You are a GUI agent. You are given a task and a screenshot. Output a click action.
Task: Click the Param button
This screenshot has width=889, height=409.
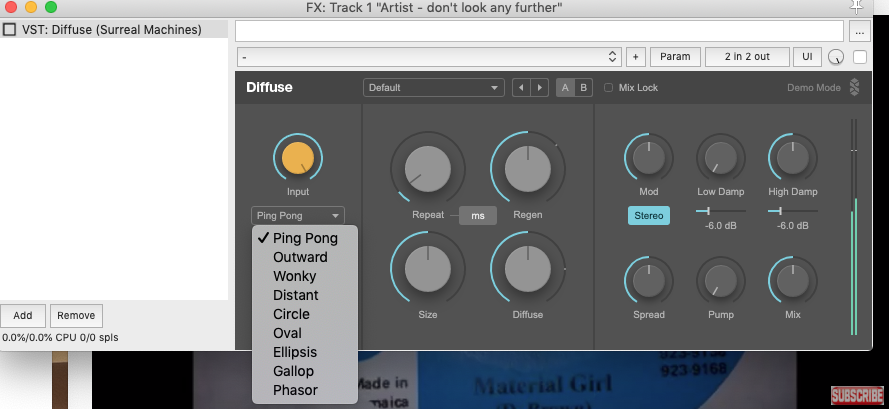[x=675, y=57]
